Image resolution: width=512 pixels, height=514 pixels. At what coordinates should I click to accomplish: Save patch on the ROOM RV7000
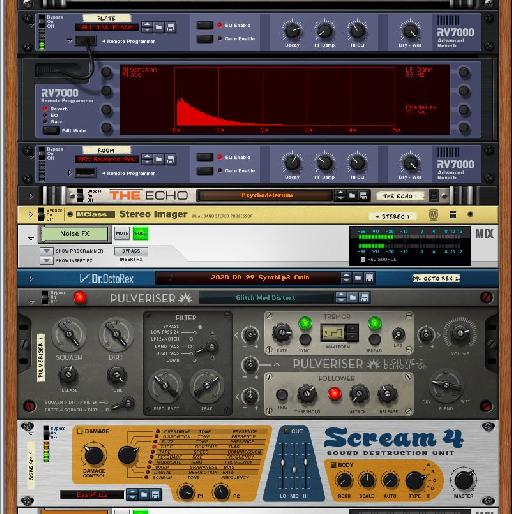pyautogui.click(x=170, y=159)
